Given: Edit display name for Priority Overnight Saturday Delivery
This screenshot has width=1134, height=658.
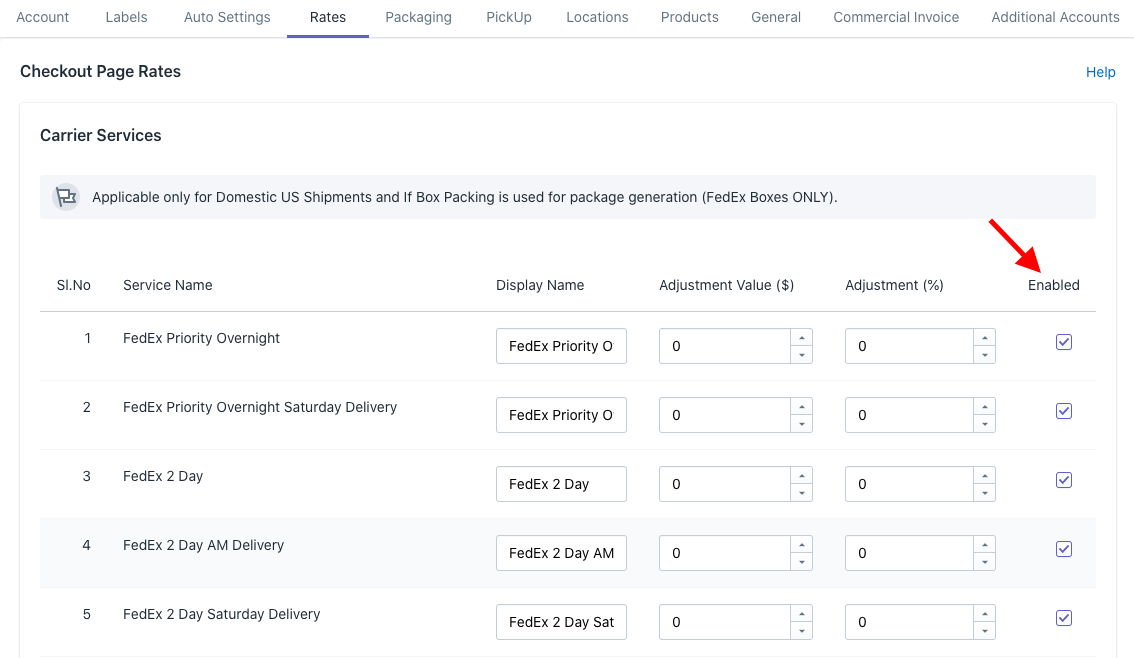Looking at the screenshot, I should pos(561,415).
